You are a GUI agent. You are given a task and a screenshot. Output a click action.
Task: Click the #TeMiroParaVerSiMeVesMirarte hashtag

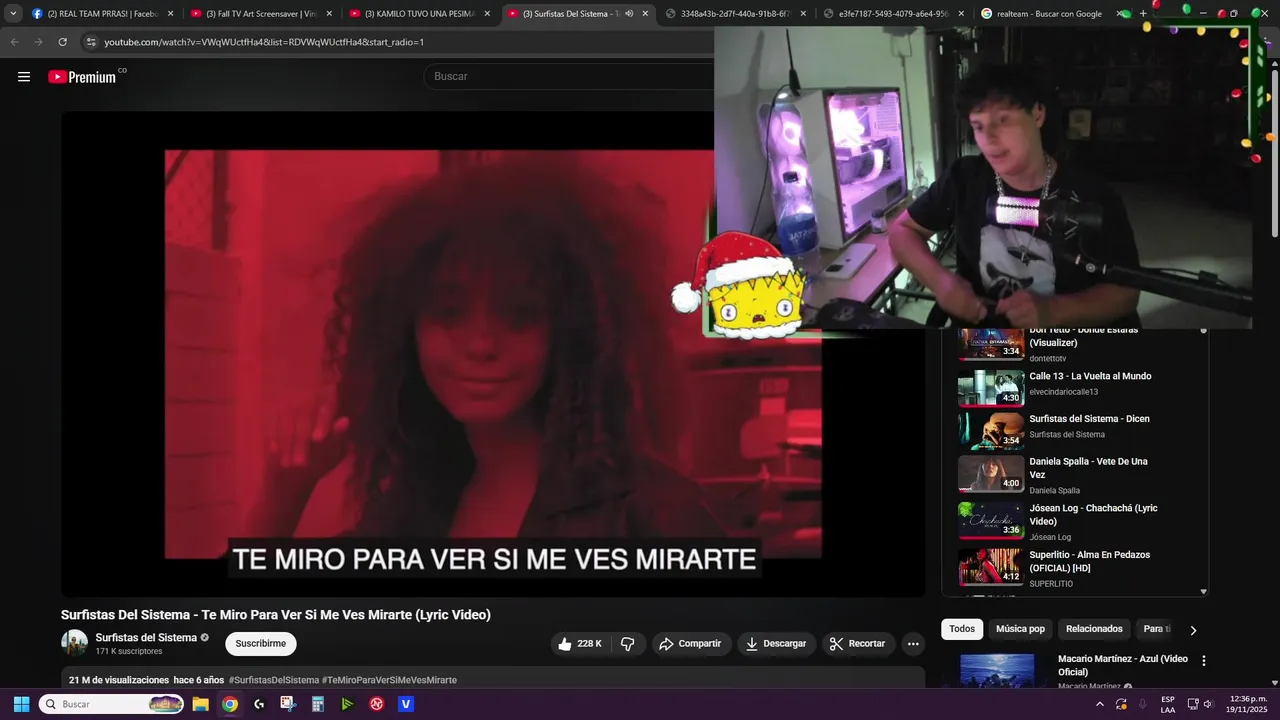click(389, 680)
